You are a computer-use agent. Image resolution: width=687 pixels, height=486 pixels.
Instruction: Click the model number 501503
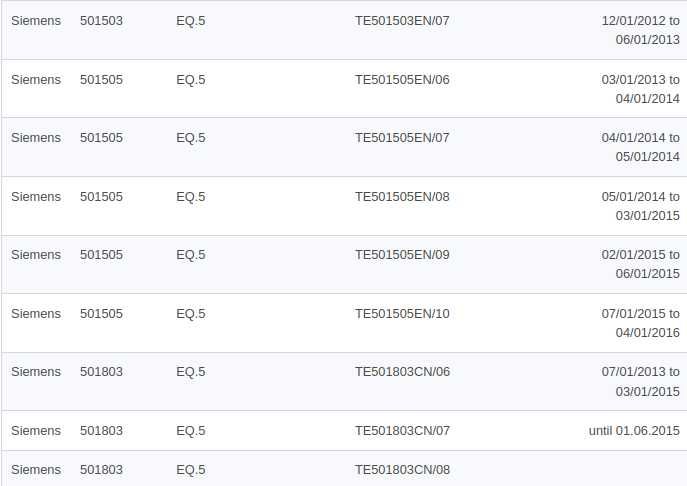pyautogui.click(x=101, y=21)
